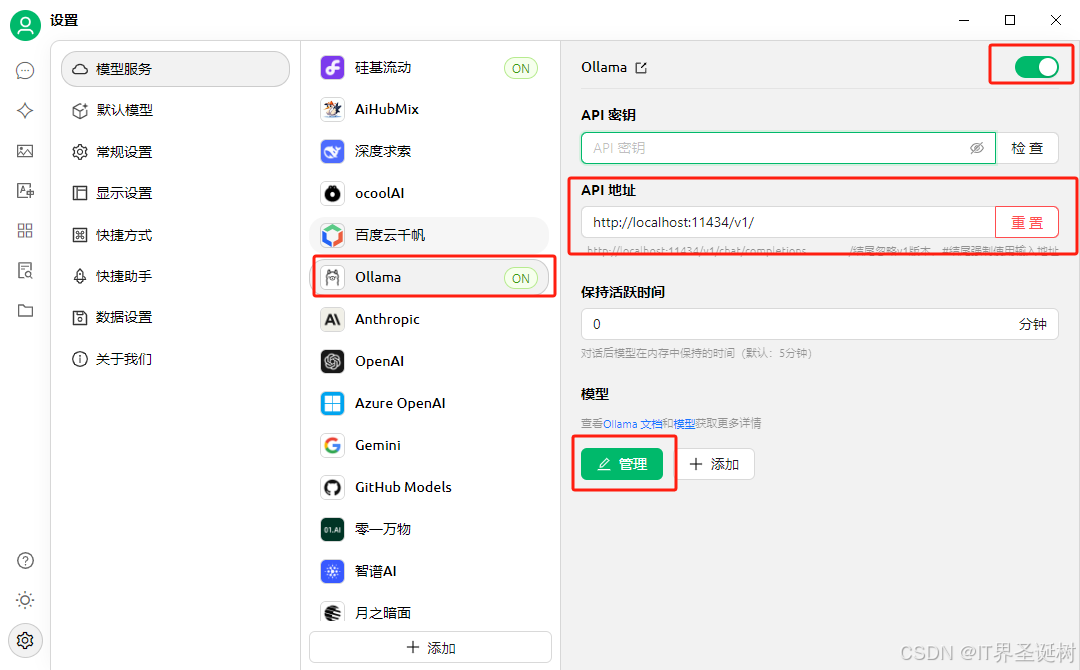Open settings via the gear icon

(25, 640)
